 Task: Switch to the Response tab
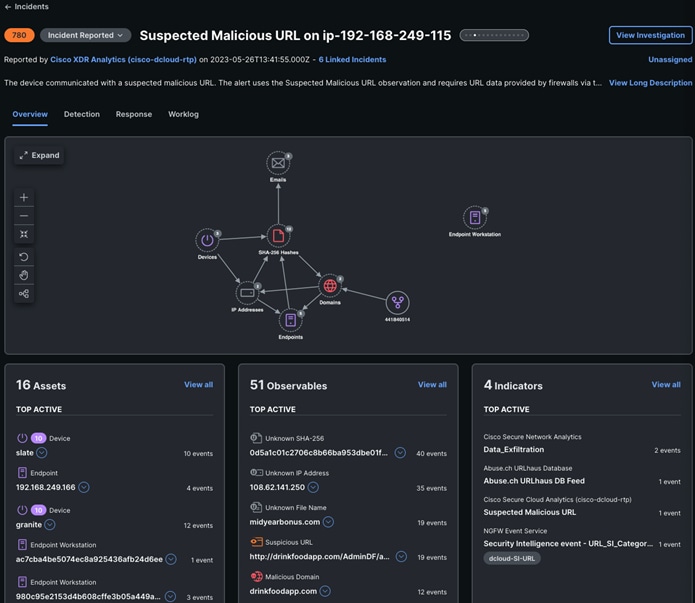134,114
